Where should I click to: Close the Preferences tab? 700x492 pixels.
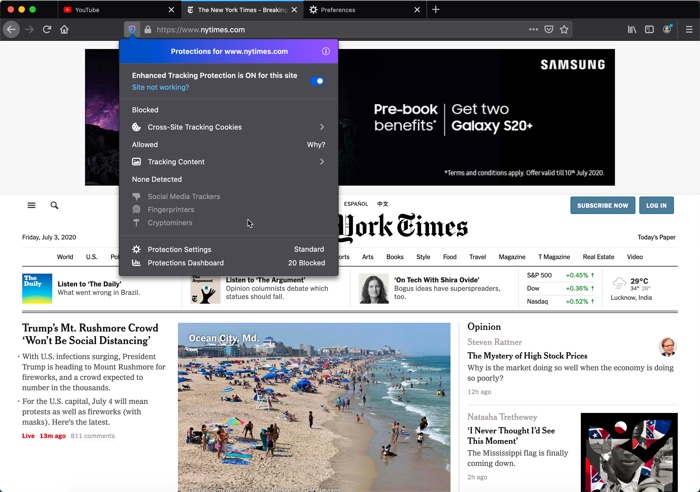(417, 9)
